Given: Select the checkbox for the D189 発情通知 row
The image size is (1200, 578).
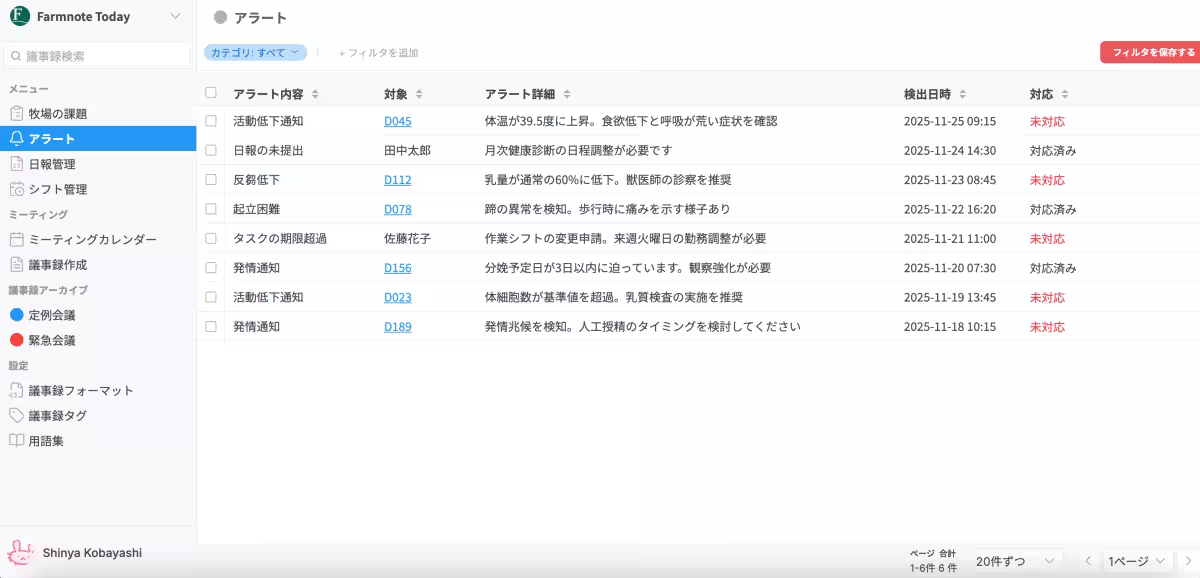Looking at the screenshot, I should 213,326.
